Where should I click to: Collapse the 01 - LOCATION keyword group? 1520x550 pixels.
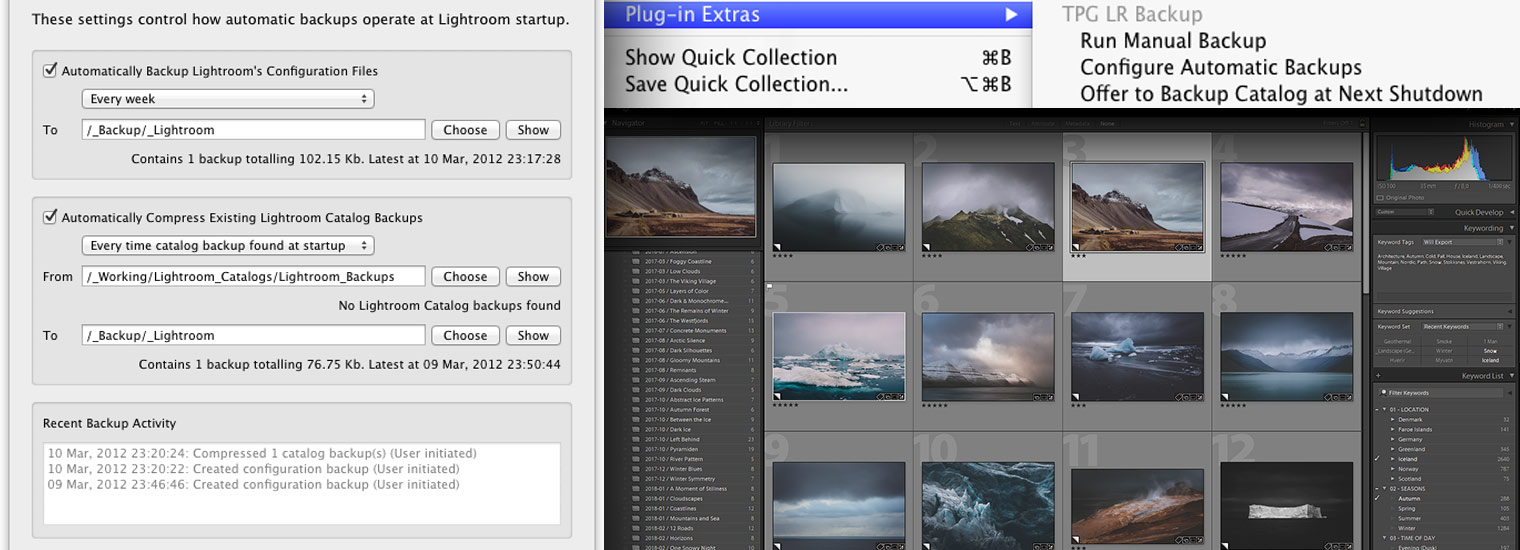point(1384,410)
